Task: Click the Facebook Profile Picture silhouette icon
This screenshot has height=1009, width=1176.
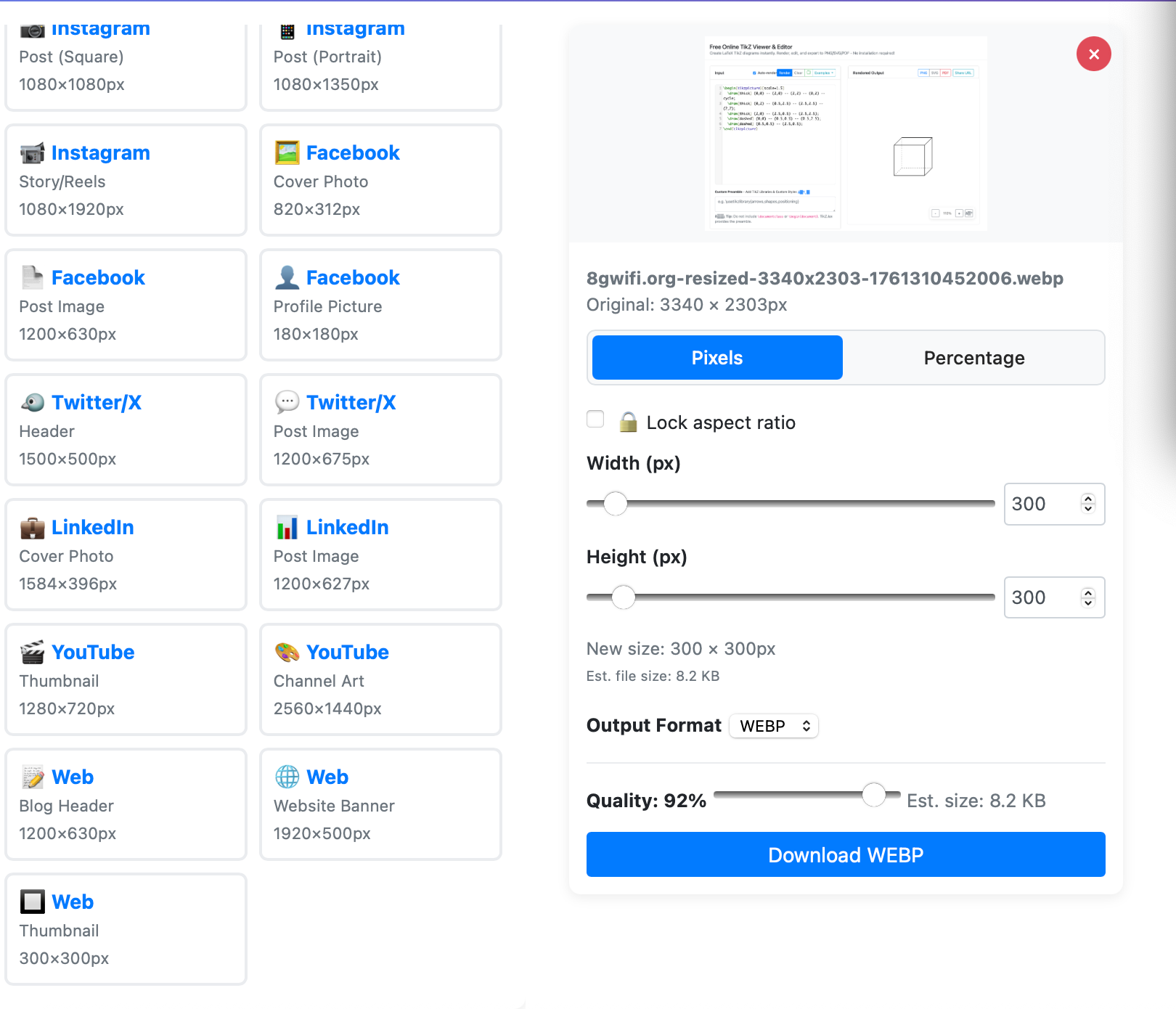Action: [287, 278]
